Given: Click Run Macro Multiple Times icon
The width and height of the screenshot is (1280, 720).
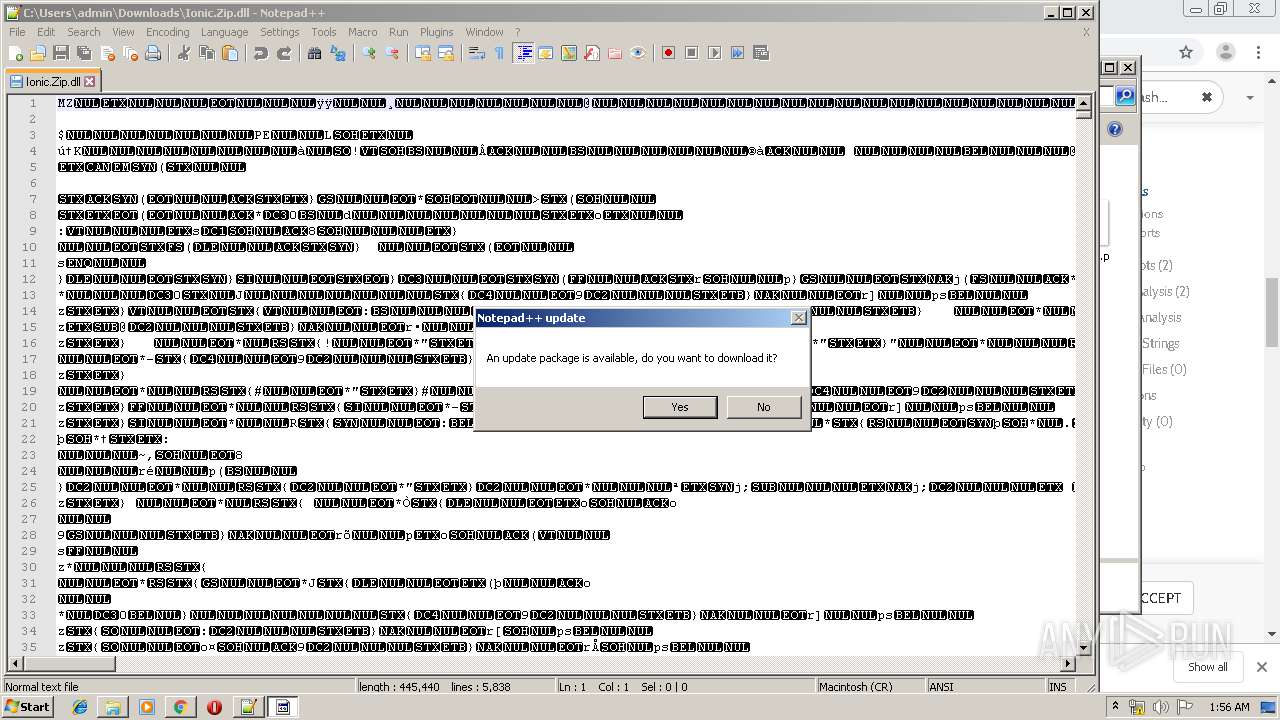Looking at the screenshot, I should point(738,53).
